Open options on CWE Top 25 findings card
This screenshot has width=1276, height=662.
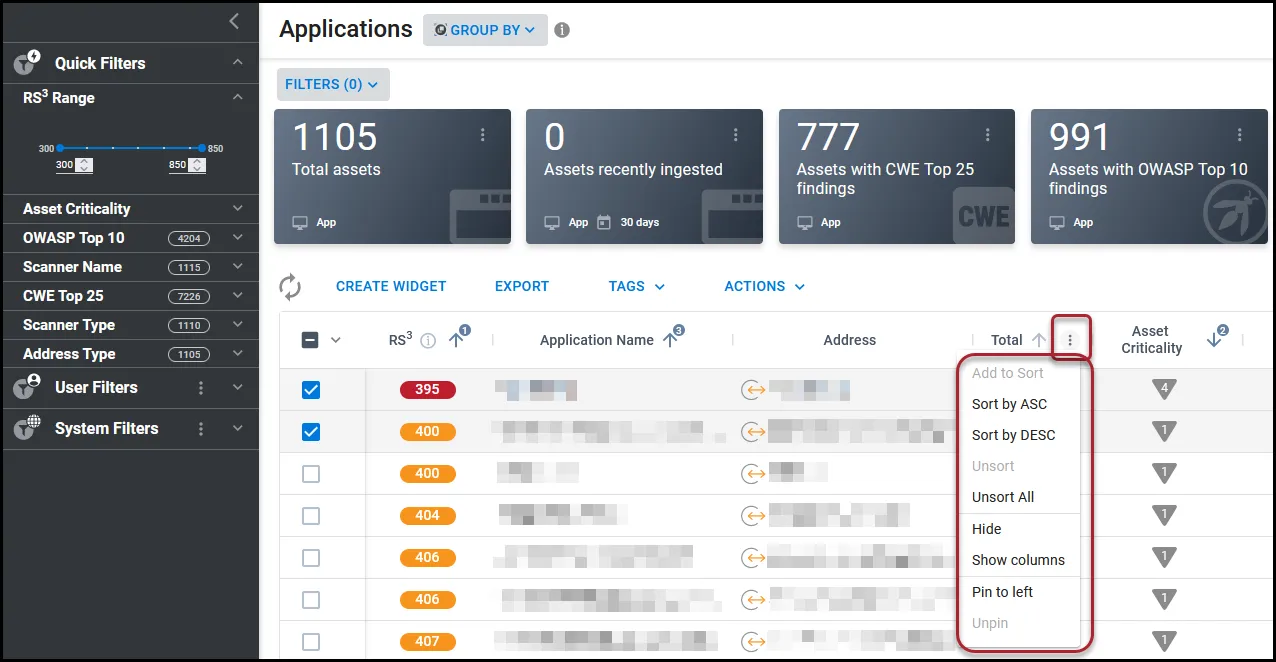(x=988, y=135)
